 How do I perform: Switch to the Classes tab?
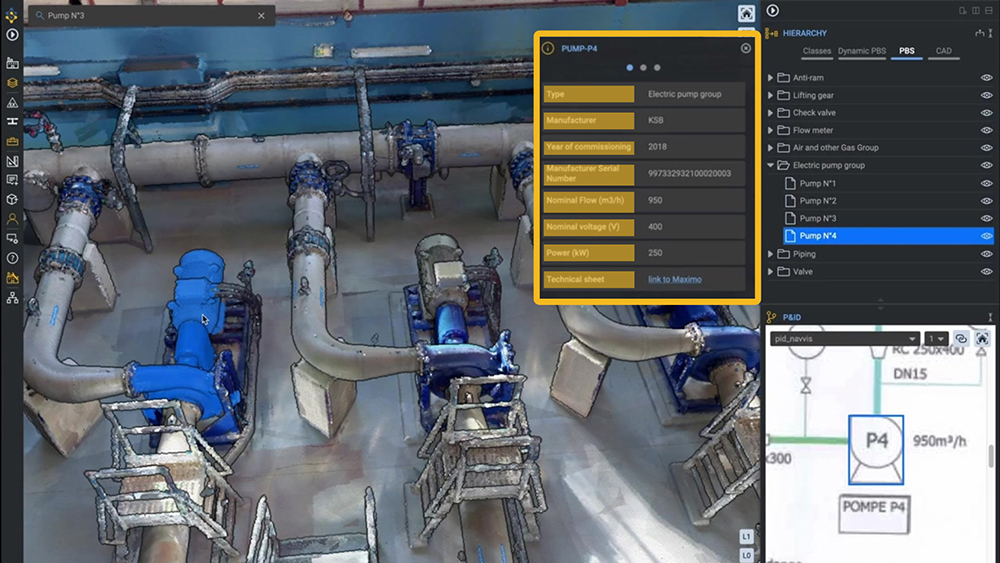(x=816, y=51)
